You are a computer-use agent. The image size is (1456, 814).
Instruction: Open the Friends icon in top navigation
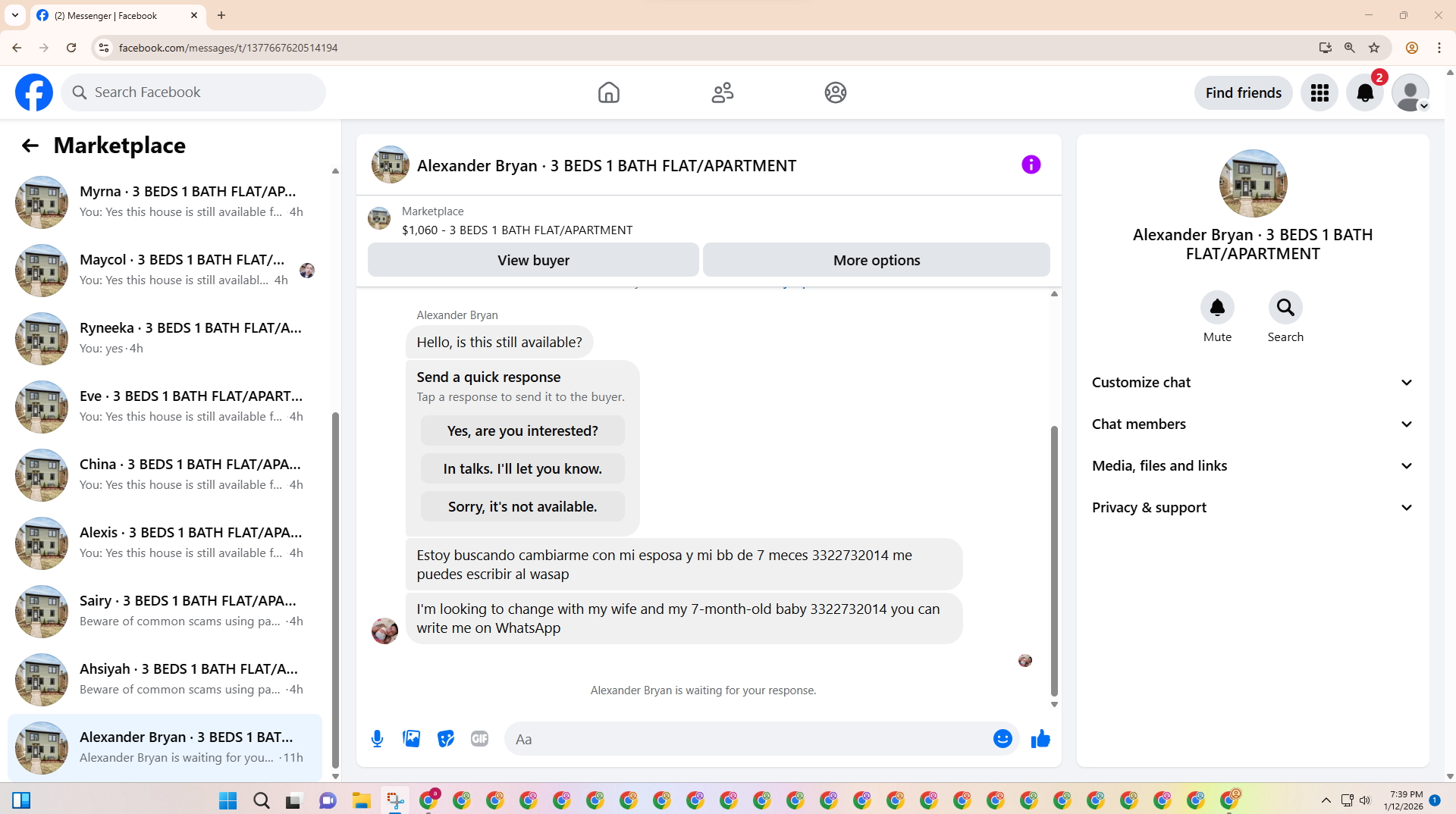point(722,92)
